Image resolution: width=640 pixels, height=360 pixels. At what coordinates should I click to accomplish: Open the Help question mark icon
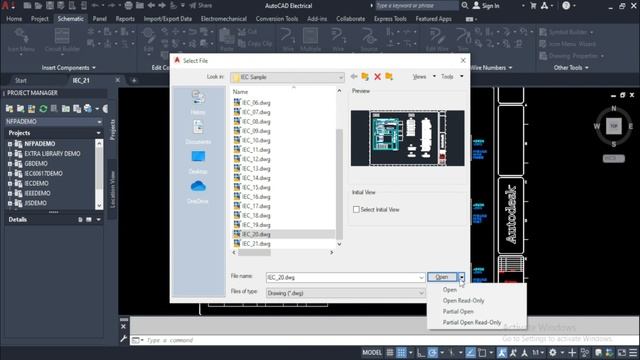(566, 5)
